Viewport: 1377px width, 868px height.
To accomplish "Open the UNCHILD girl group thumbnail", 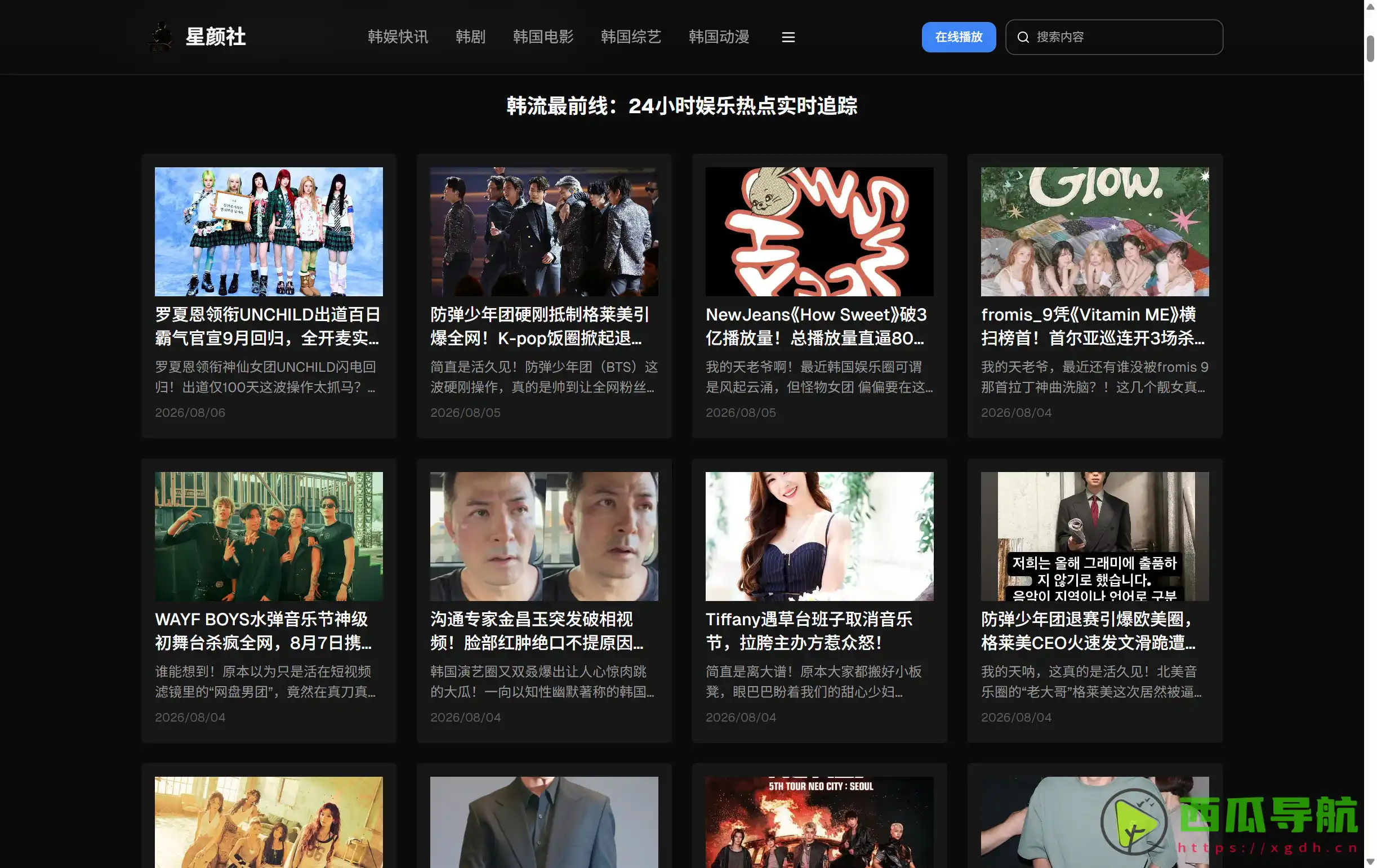I will [269, 232].
